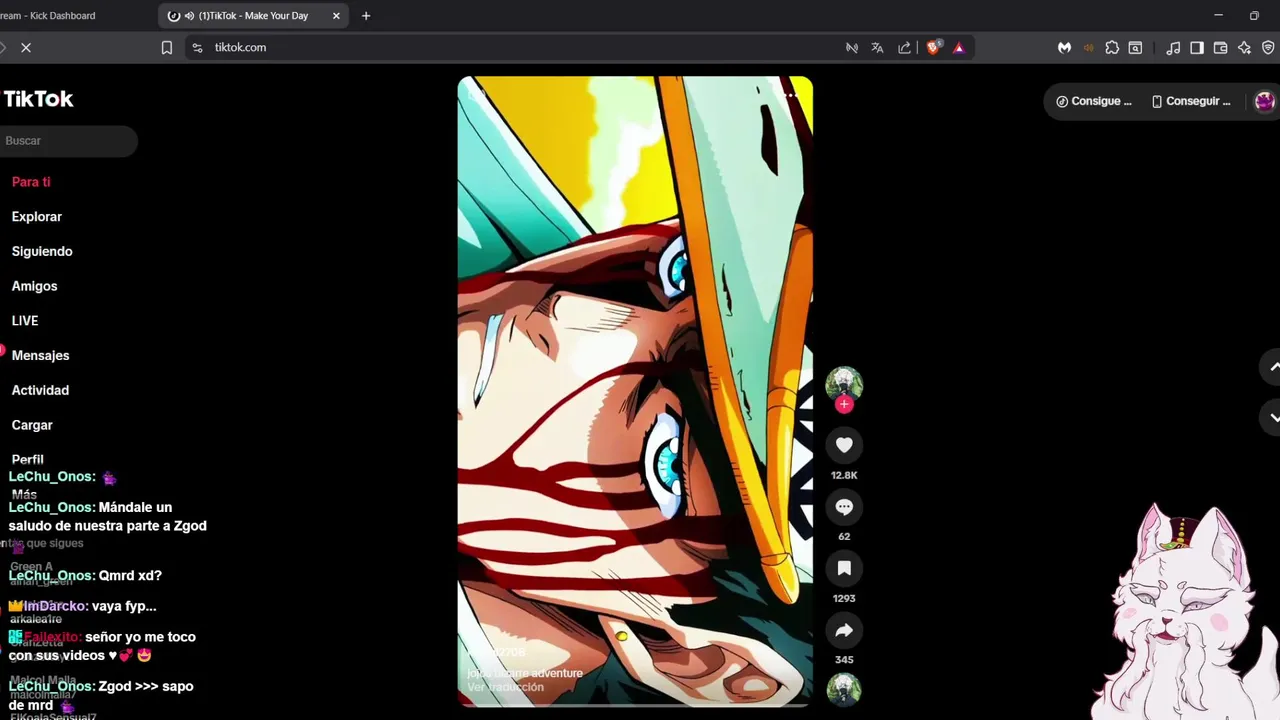Share the video using the arrow icon

pos(844,630)
